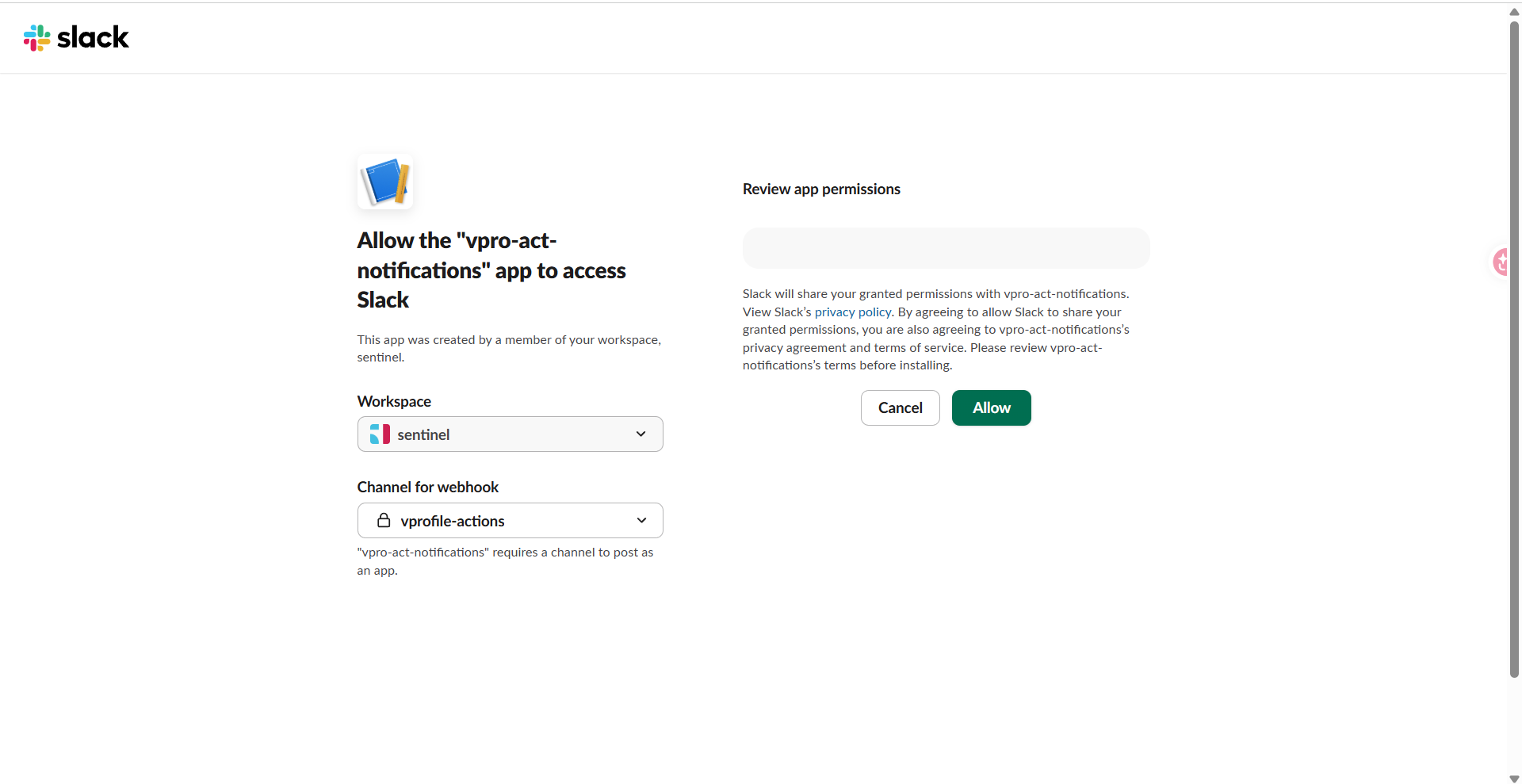This screenshot has width=1522, height=784.
Task: Click the vpro-act-notifications app icon
Action: tap(385, 182)
